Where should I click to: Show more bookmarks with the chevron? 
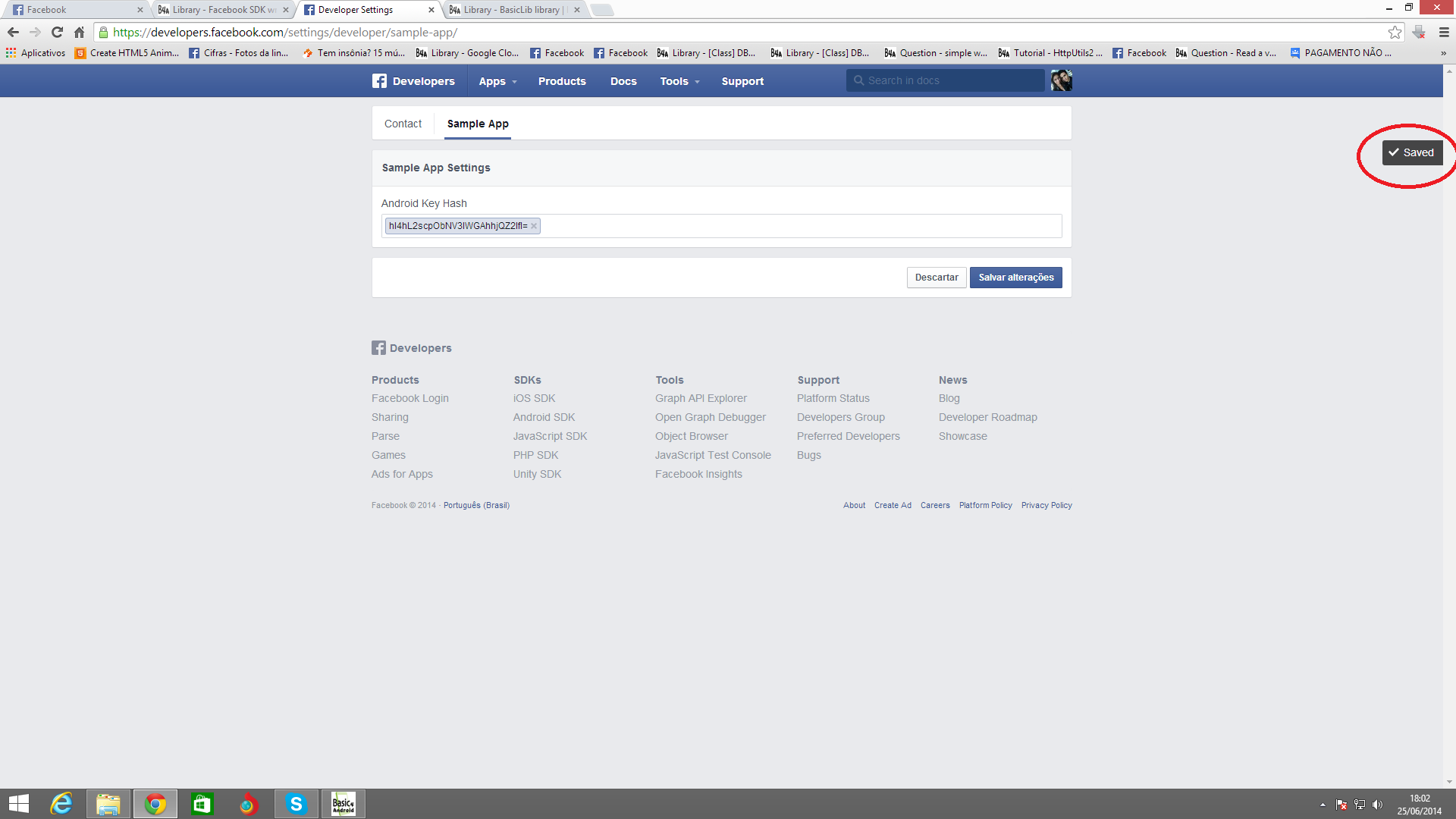[1443, 53]
